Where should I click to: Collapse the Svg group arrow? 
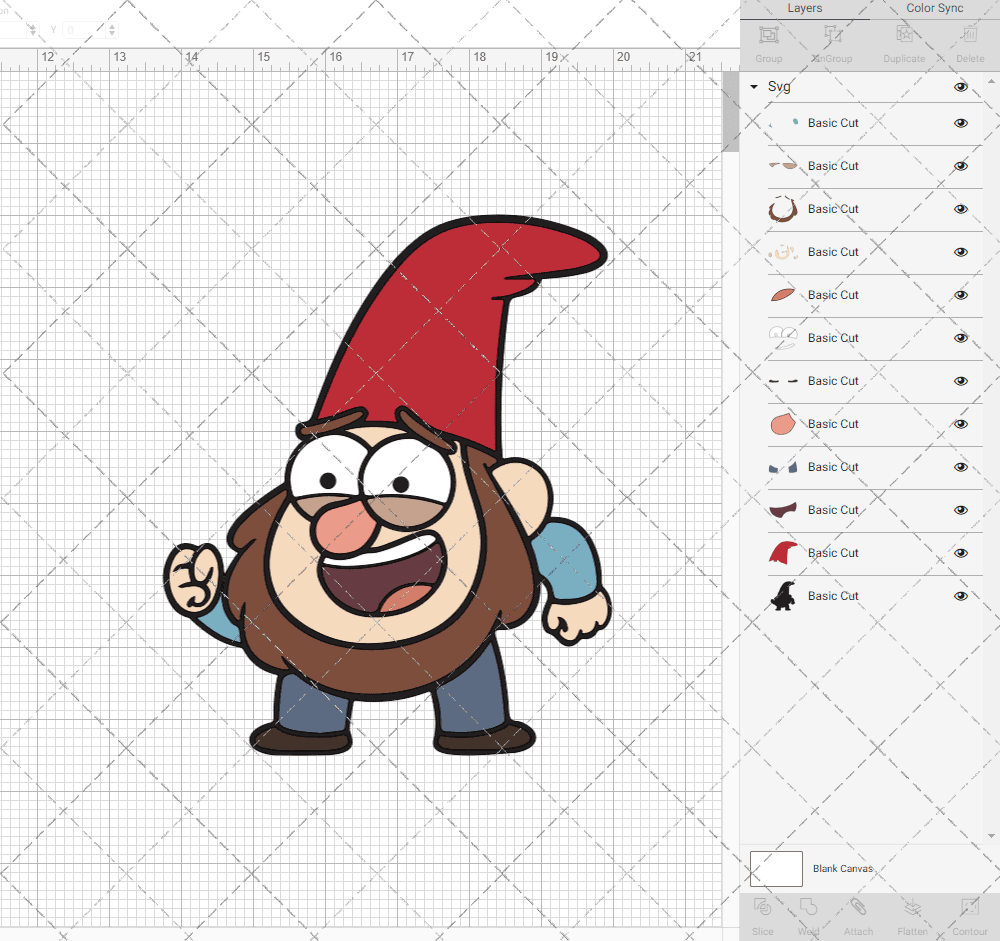coord(754,87)
